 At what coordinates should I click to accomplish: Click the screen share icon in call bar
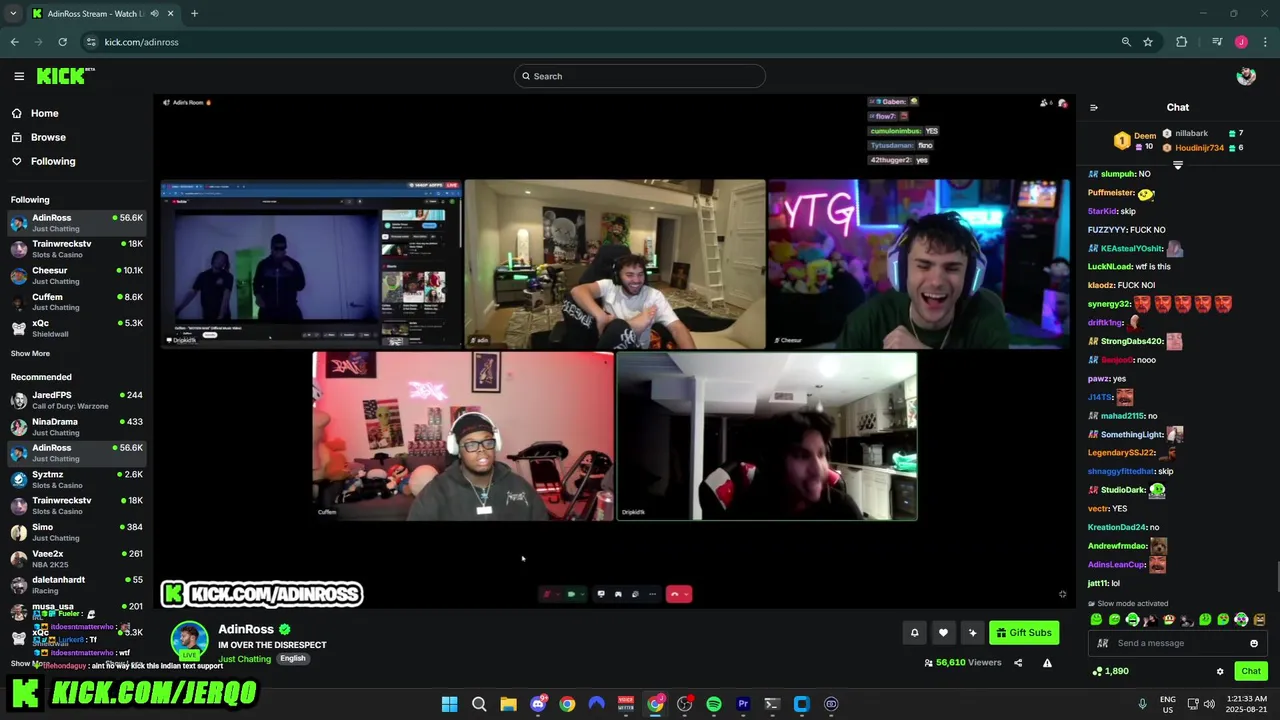pyautogui.click(x=601, y=594)
